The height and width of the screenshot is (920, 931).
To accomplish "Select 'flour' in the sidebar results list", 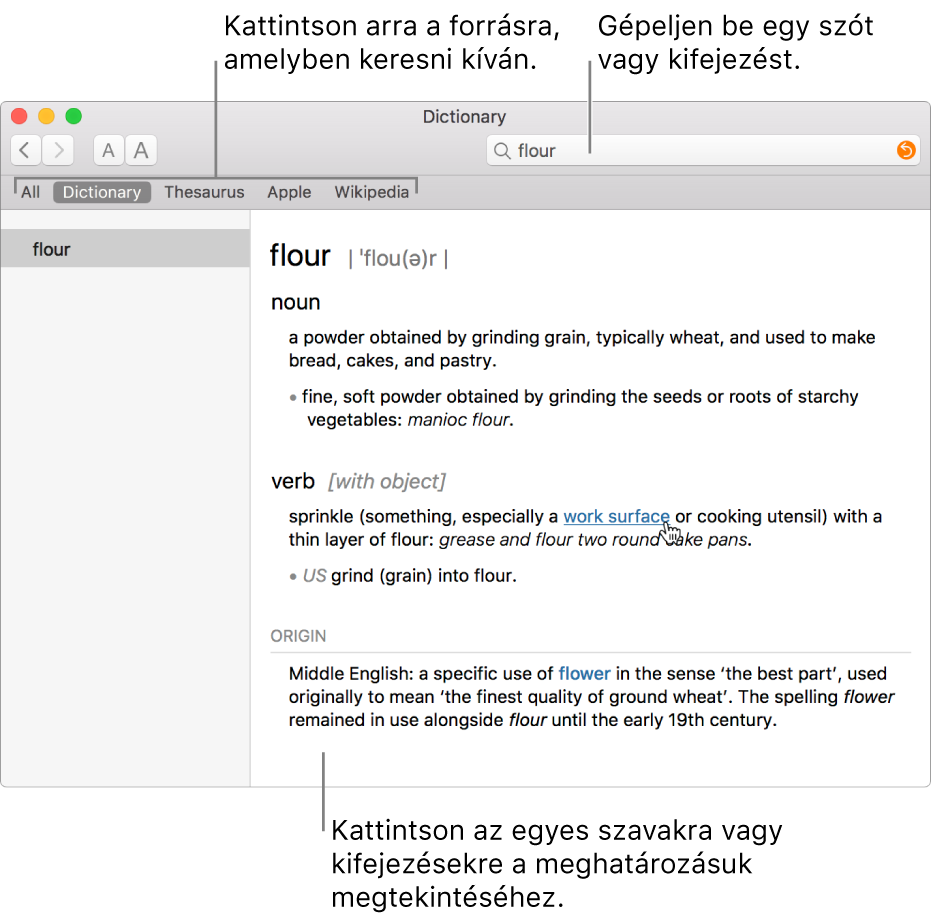I will pyautogui.click(x=125, y=248).
